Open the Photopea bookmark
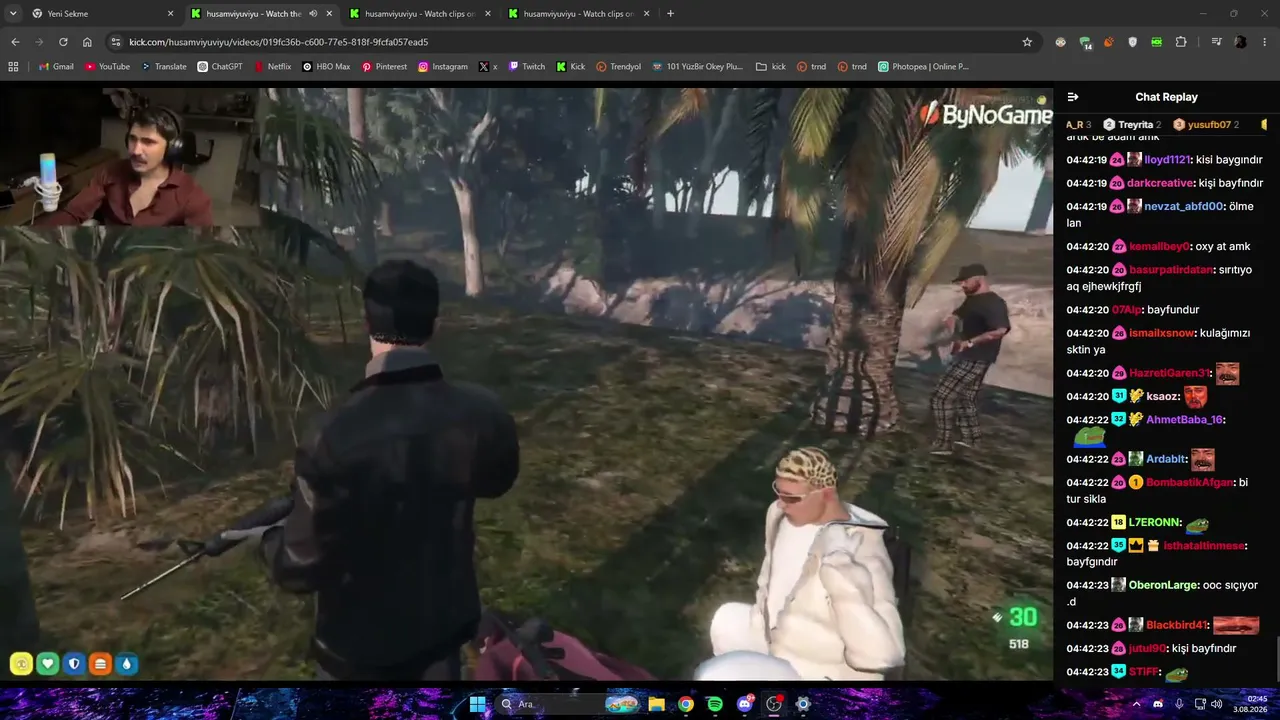Image resolution: width=1280 pixels, height=720 pixels. click(923, 67)
